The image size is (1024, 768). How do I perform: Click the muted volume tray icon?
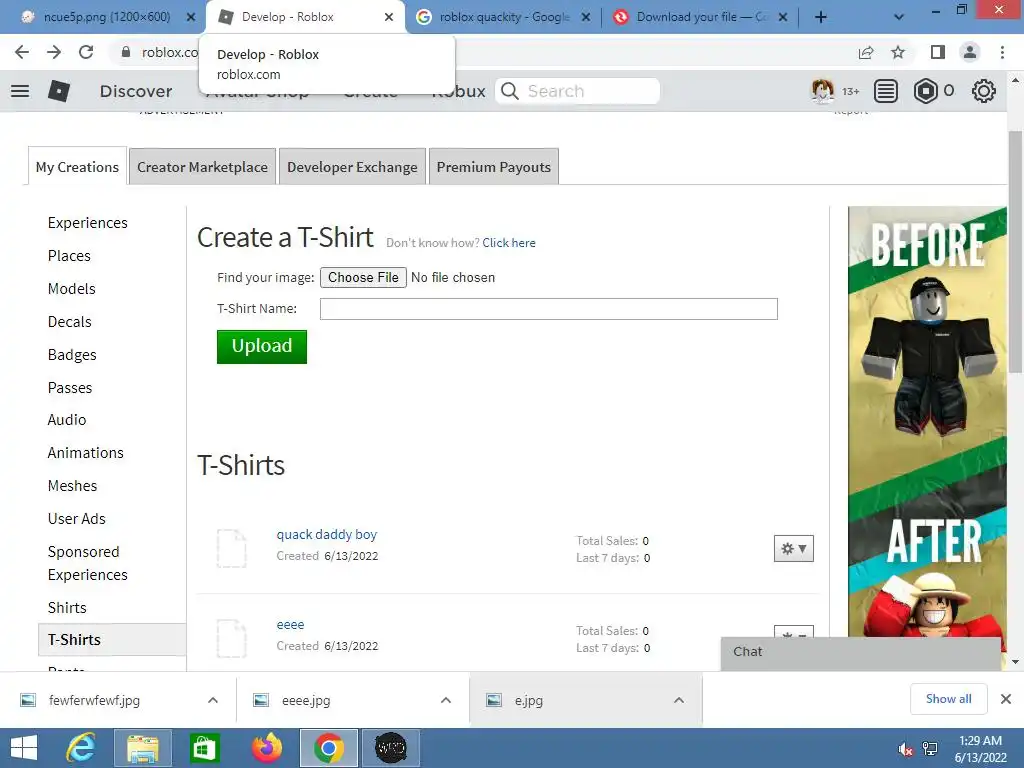tap(904, 749)
